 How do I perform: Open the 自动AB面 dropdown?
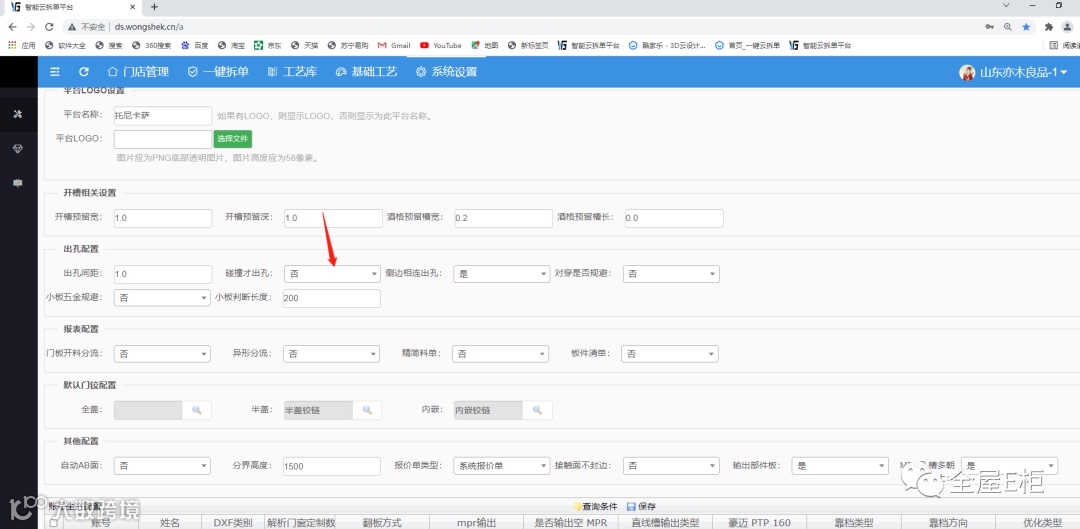[x=162, y=466]
